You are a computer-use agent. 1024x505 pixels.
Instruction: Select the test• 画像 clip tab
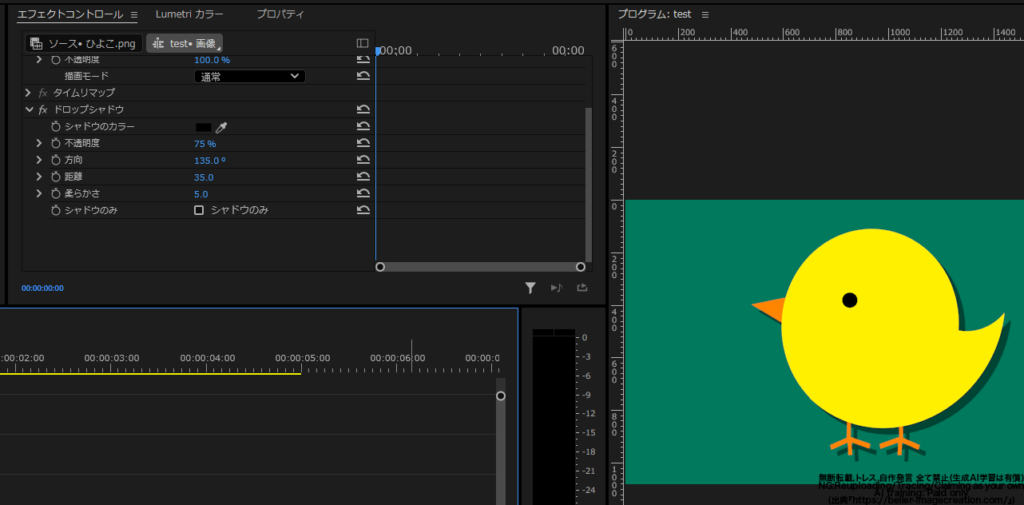tap(185, 44)
